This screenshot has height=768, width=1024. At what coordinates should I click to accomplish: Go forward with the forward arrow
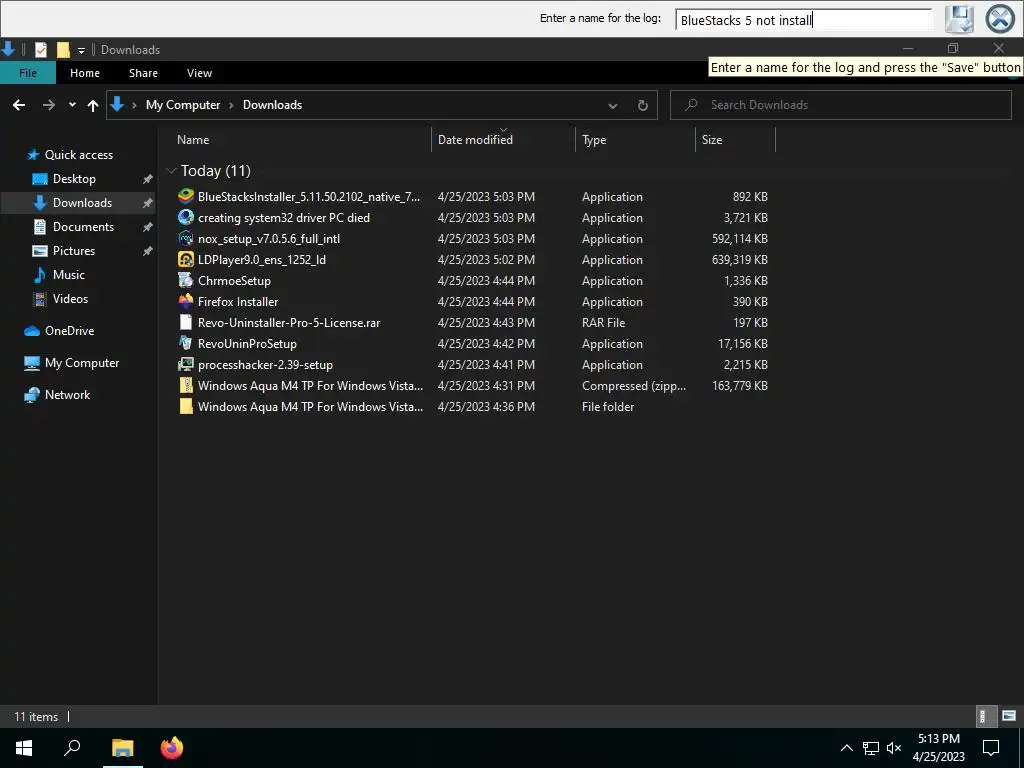click(x=48, y=105)
